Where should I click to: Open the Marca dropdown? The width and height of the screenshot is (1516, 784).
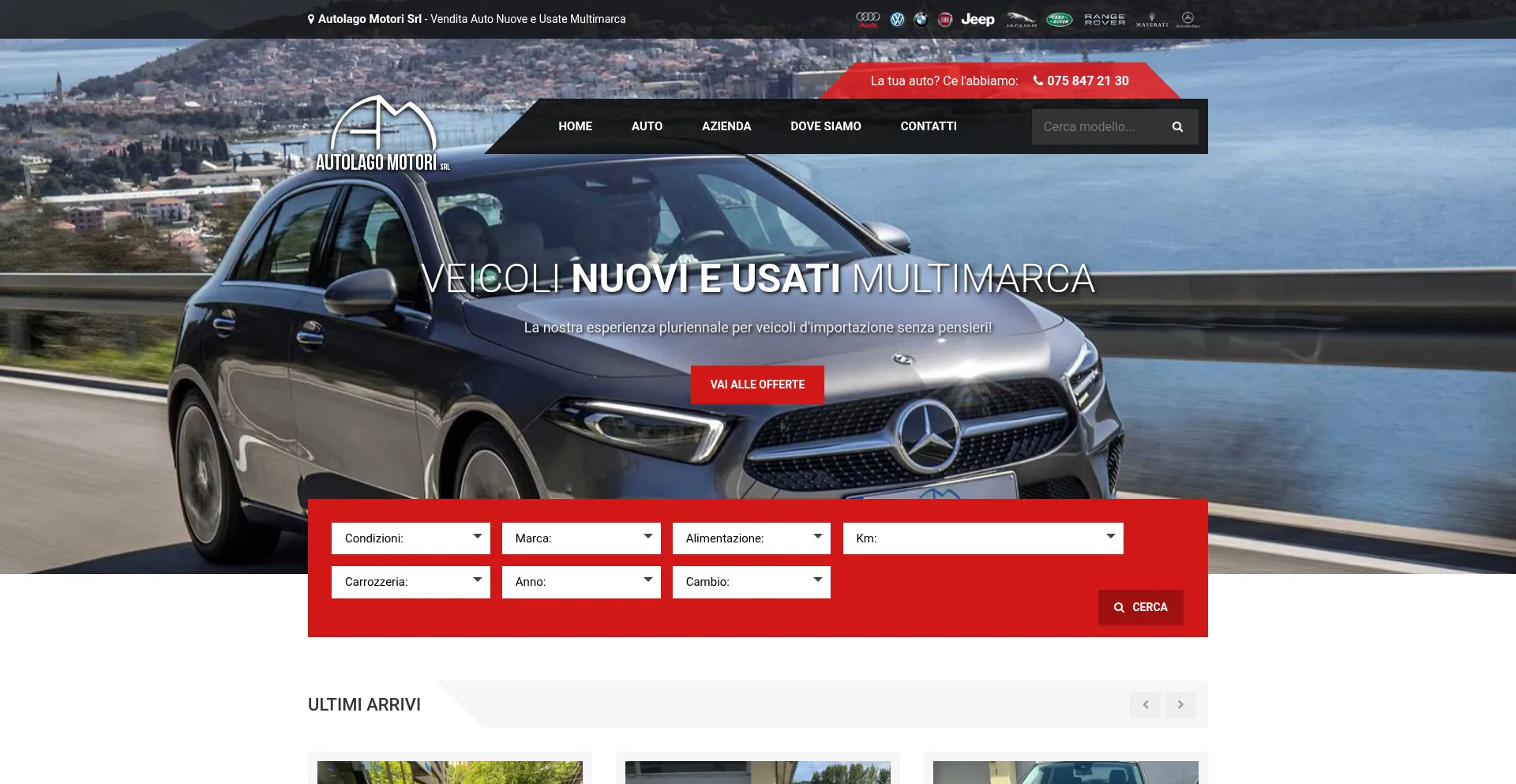(581, 538)
